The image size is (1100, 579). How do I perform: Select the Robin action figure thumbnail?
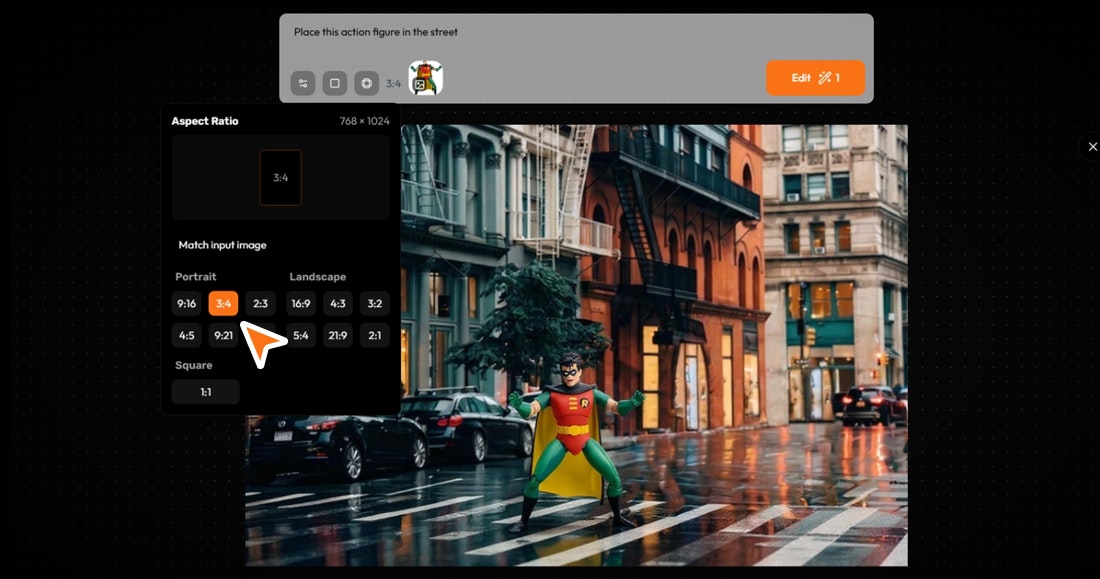tap(426, 77)
